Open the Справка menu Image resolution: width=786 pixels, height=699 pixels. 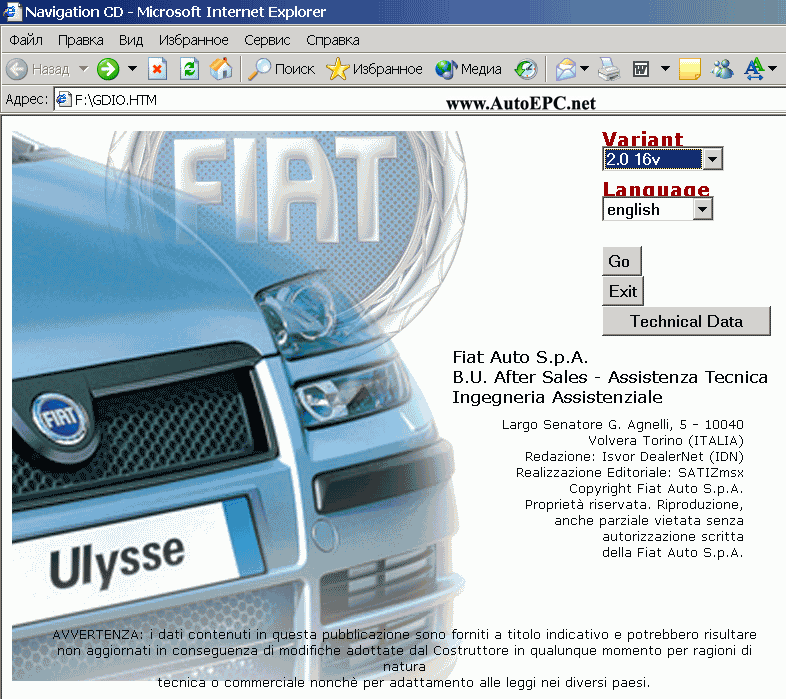click(333, 40)
